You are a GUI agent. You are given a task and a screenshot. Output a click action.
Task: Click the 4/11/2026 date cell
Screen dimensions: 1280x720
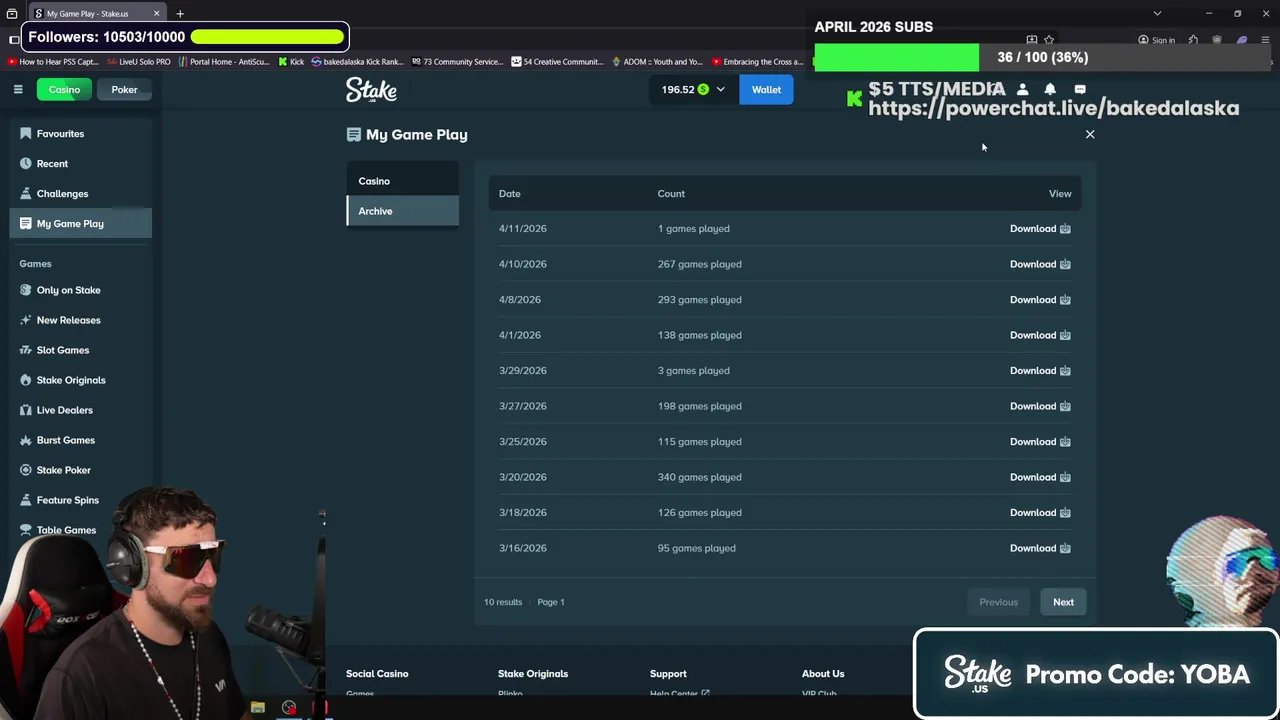pos(522,228)
